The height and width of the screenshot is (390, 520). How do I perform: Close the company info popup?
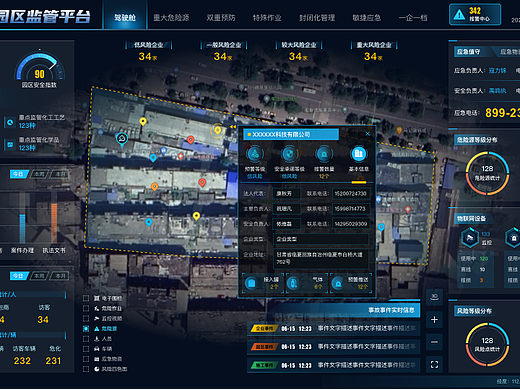pos(367,134)
